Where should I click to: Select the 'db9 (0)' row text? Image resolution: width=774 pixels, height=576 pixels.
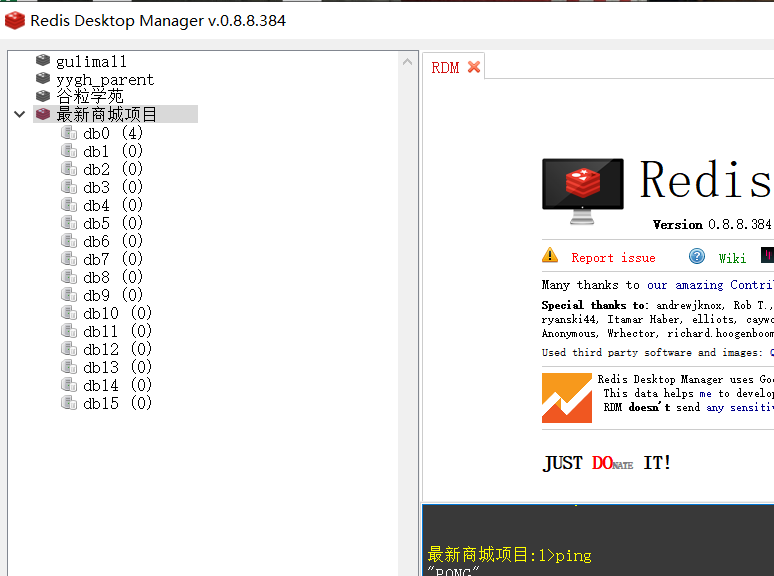[113, 295]
